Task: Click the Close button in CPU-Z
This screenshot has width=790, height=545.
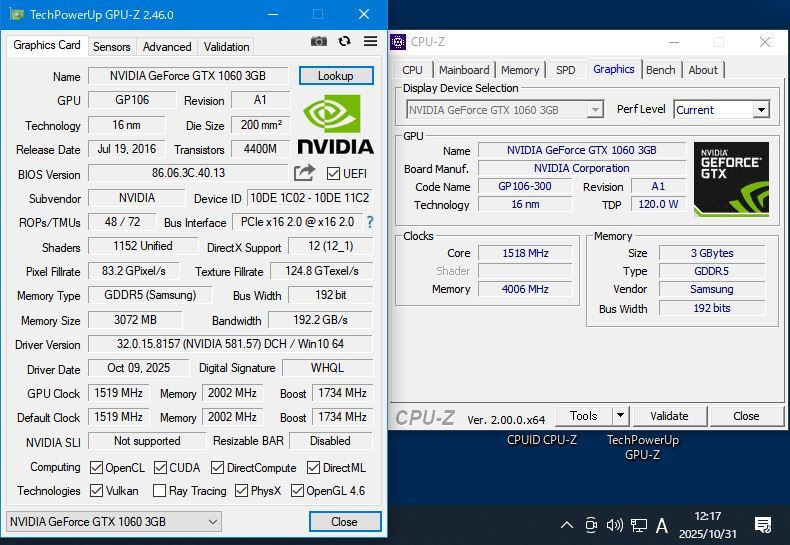Action: tap(746, 416)
